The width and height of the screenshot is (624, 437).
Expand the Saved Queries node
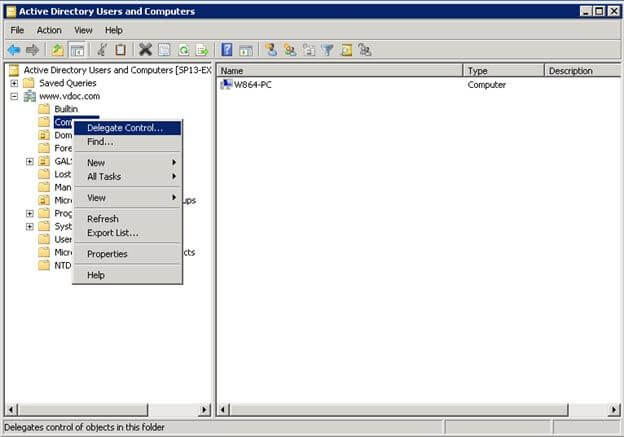coord(14,83)
